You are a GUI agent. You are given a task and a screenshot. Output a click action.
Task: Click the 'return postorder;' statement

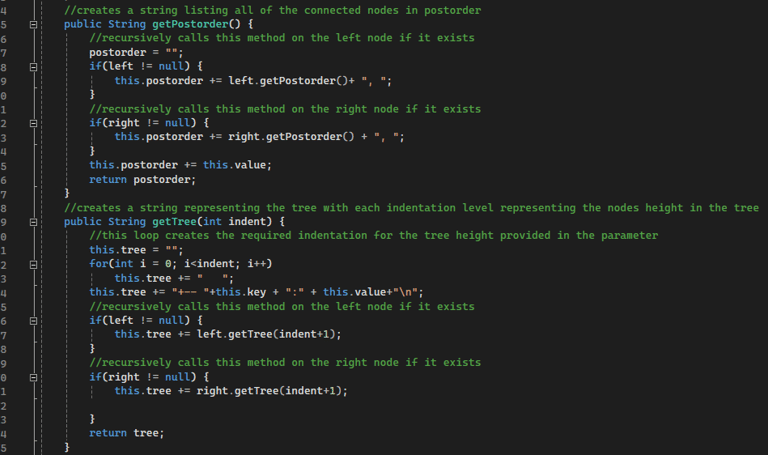click(x=143, y=180)
